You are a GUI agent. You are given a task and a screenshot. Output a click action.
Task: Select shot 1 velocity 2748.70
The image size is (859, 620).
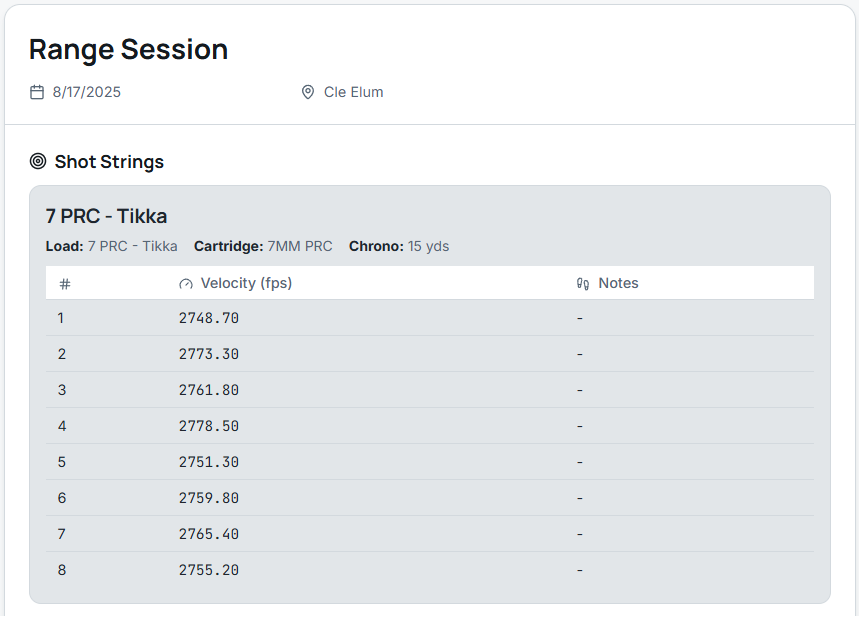(x=209, y=318)
